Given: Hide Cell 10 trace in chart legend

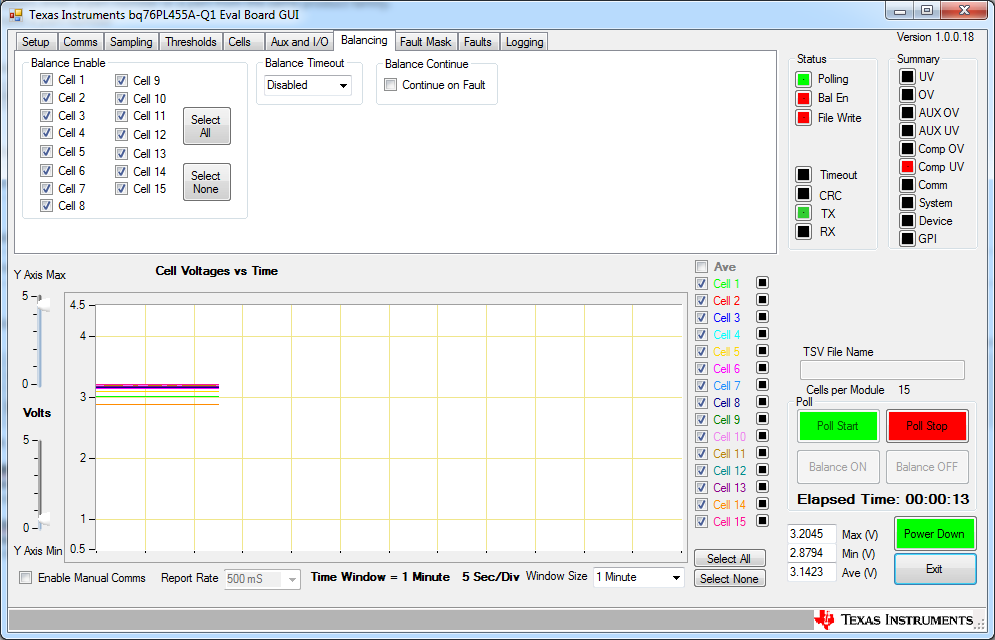Looking at the screenshot, I should (x=701, y=436).
